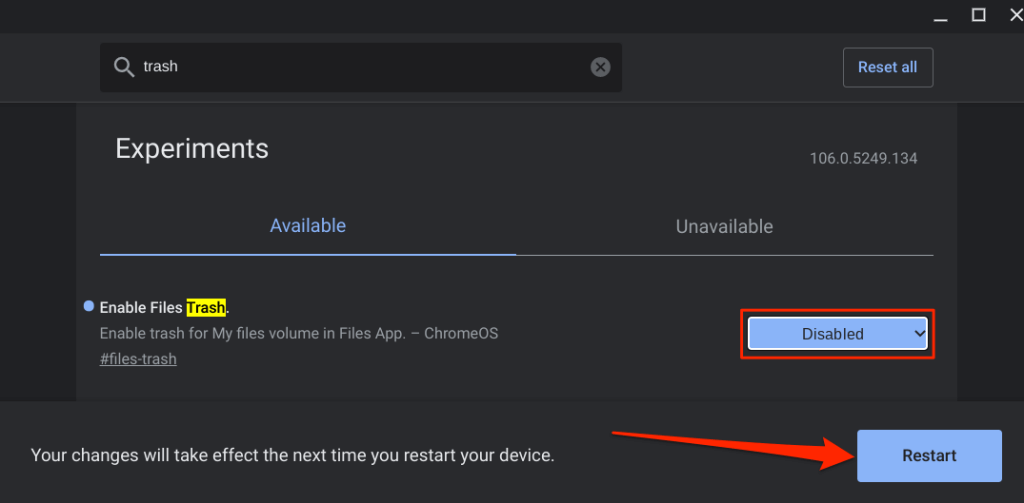Maximize the flags window
This screenshot has width=1024, height=503.
coord(978,14)
